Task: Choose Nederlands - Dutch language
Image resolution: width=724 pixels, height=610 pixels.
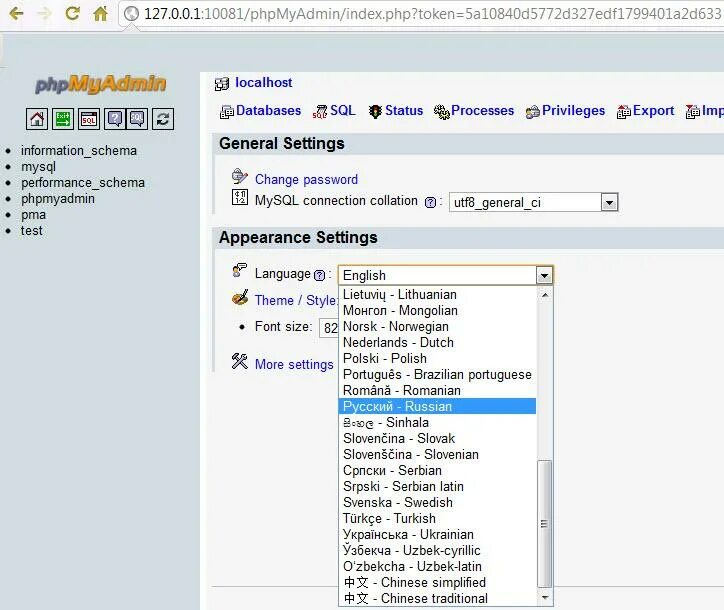Action: [x=437, y=343]
